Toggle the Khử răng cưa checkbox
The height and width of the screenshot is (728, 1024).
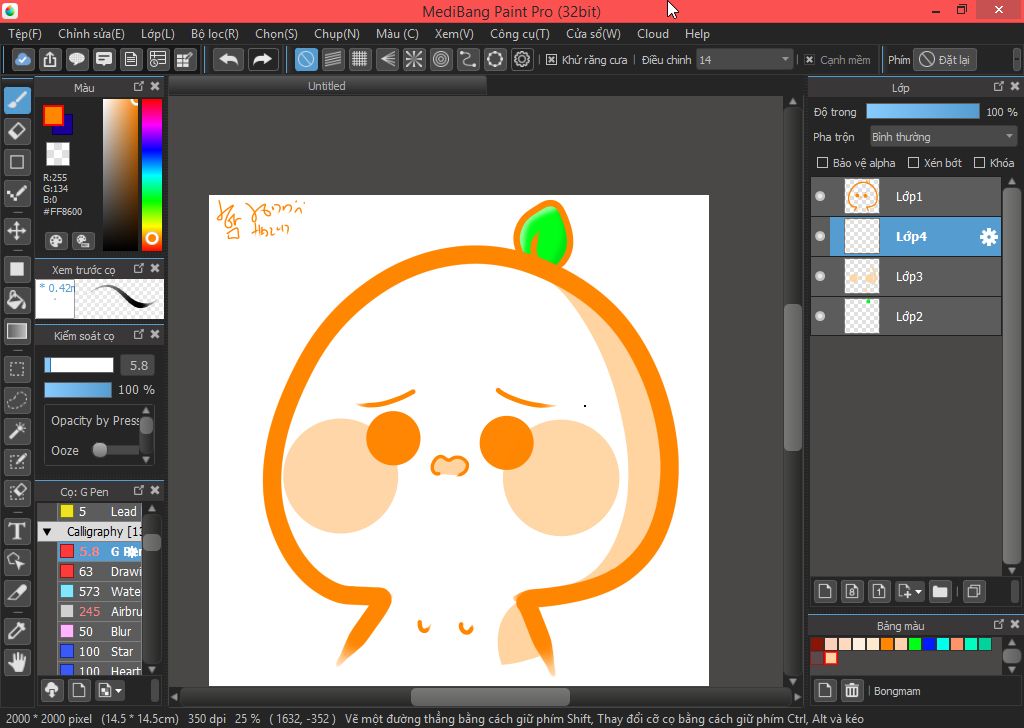coord(551,60)
